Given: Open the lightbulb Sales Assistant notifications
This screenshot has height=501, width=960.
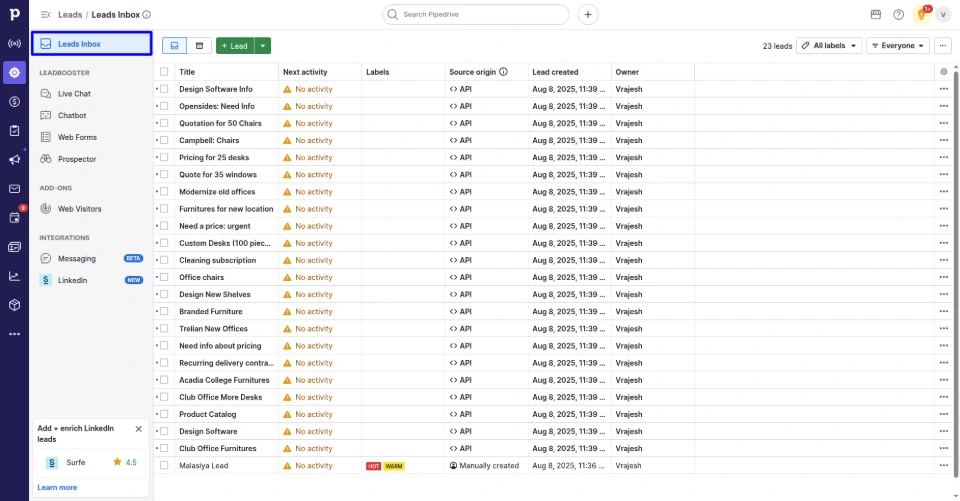Looking at the screenshot, I should point(921,15).
